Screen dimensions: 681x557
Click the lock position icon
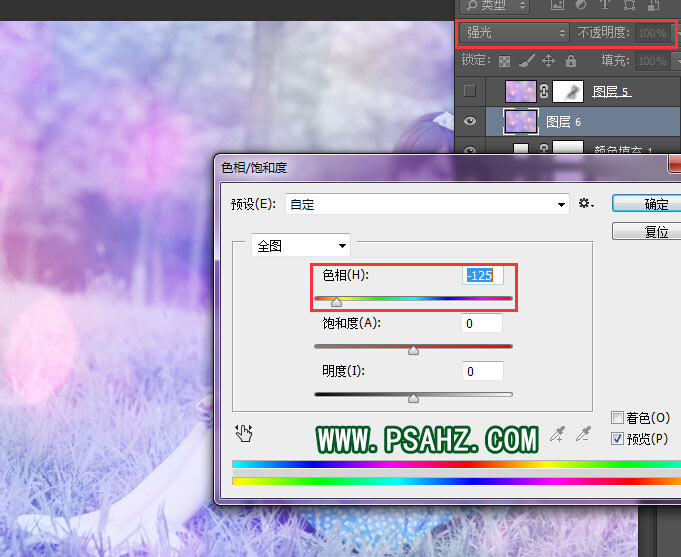pyautogui.click(x=548, y=61)
